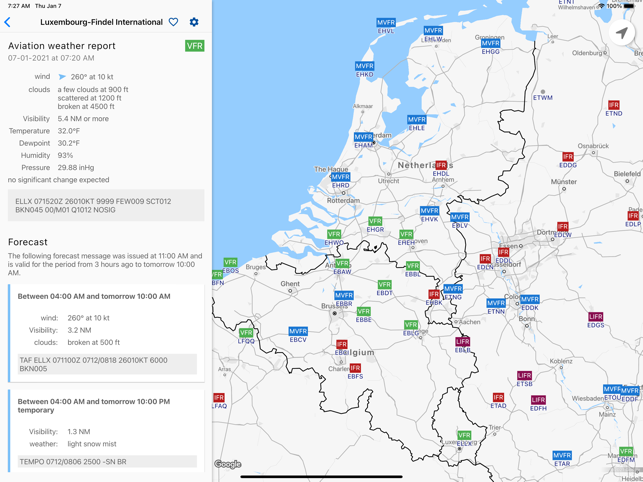Open Amsterdam EHAM MVFR marker
643x482 pixels.
(363, 137)
